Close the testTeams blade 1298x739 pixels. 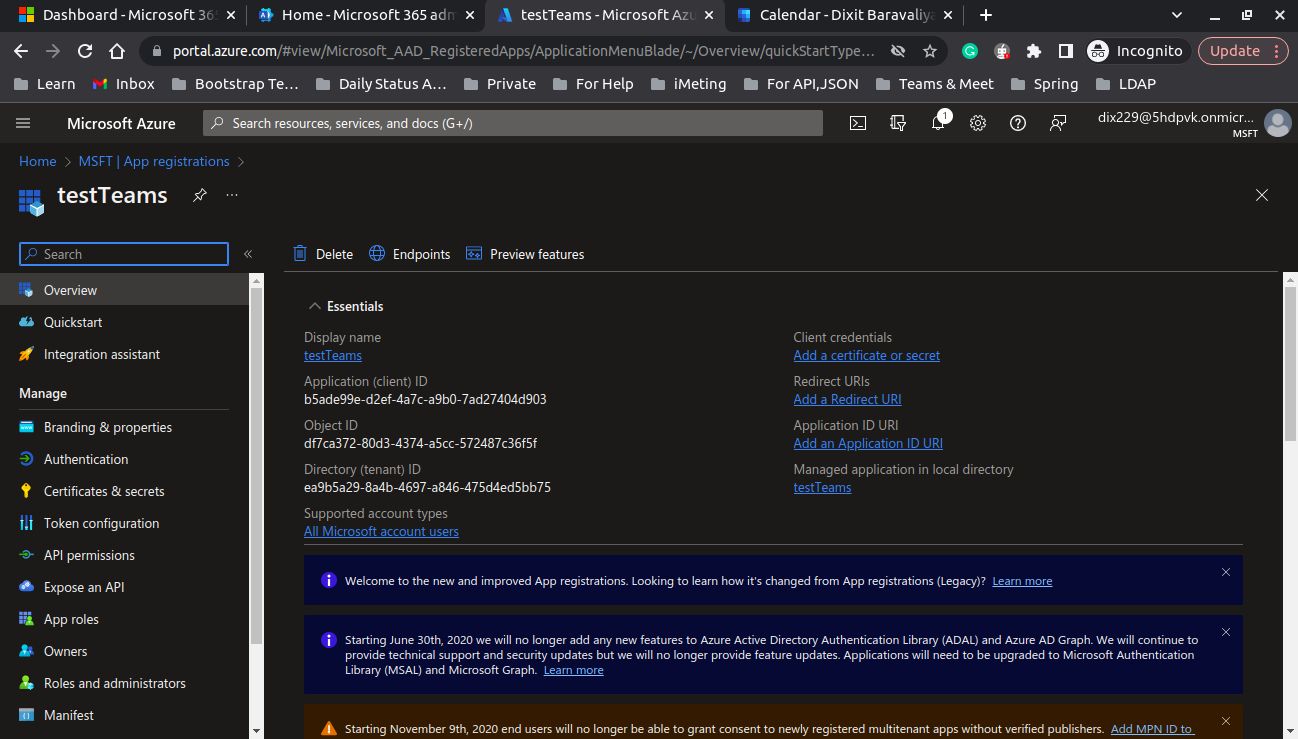pos(1262,195)
